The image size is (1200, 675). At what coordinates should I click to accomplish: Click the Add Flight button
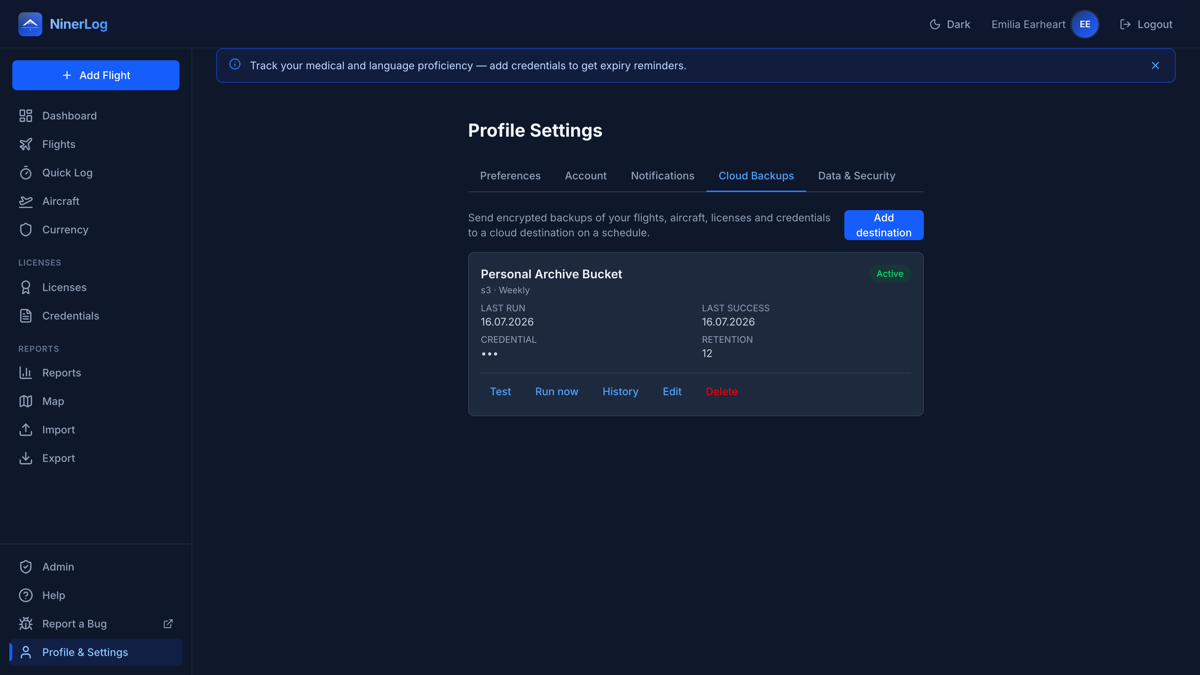pyautogui.click(x=96, y=75)
